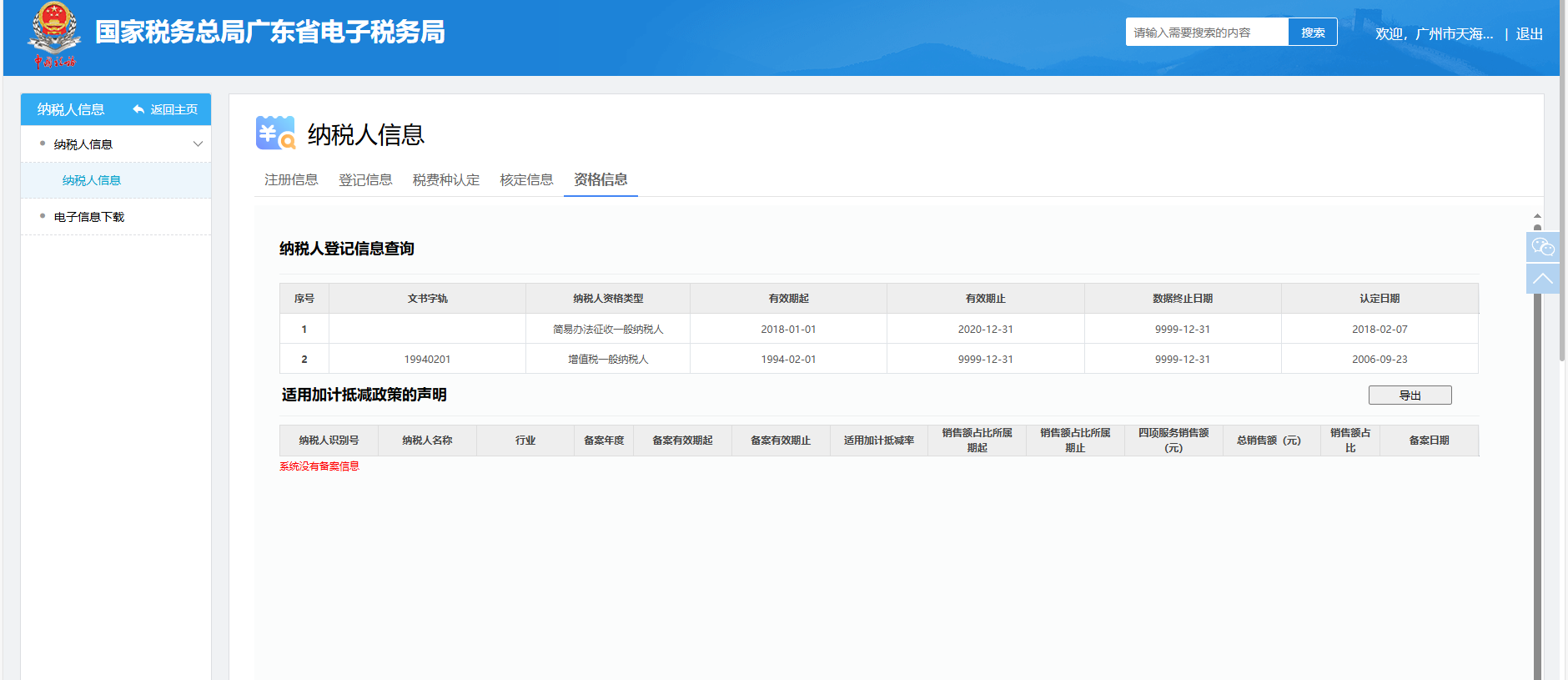Switch to the 注册信息 tab
This screenshot has height=680, width=1568.
[x=291, y=179]
